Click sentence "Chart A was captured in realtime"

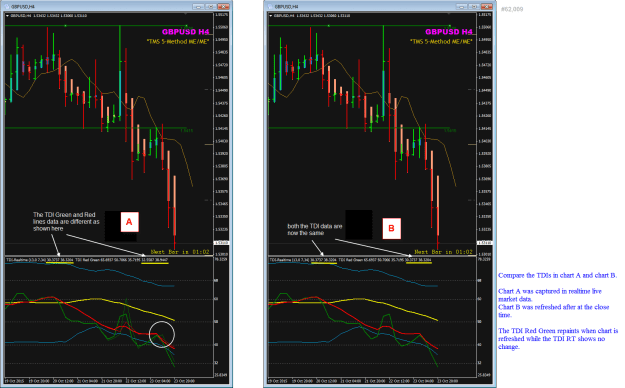coord(550,295)
